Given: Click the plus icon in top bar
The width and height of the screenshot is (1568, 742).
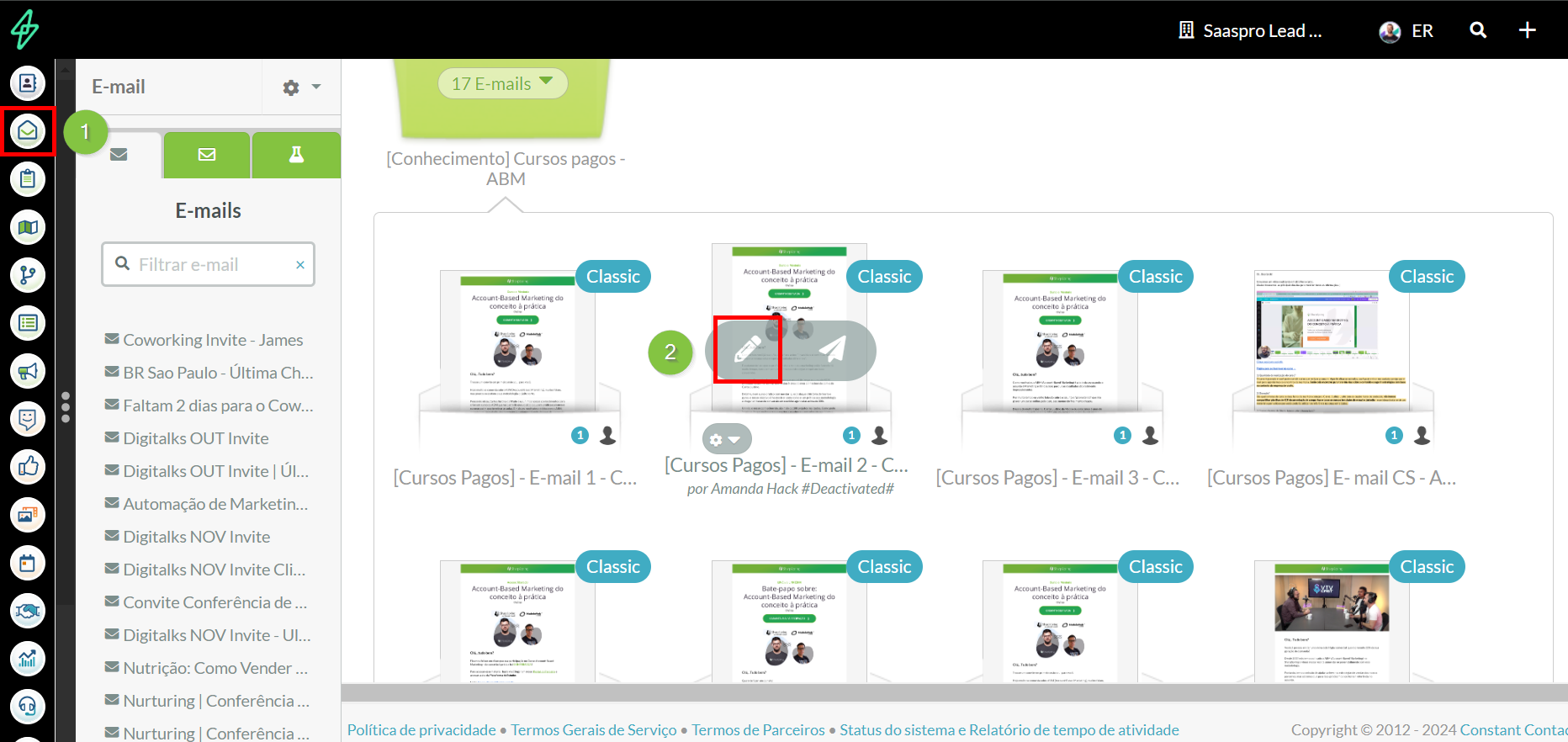Looking at the screenshot, I should [x=1527, y=30].
